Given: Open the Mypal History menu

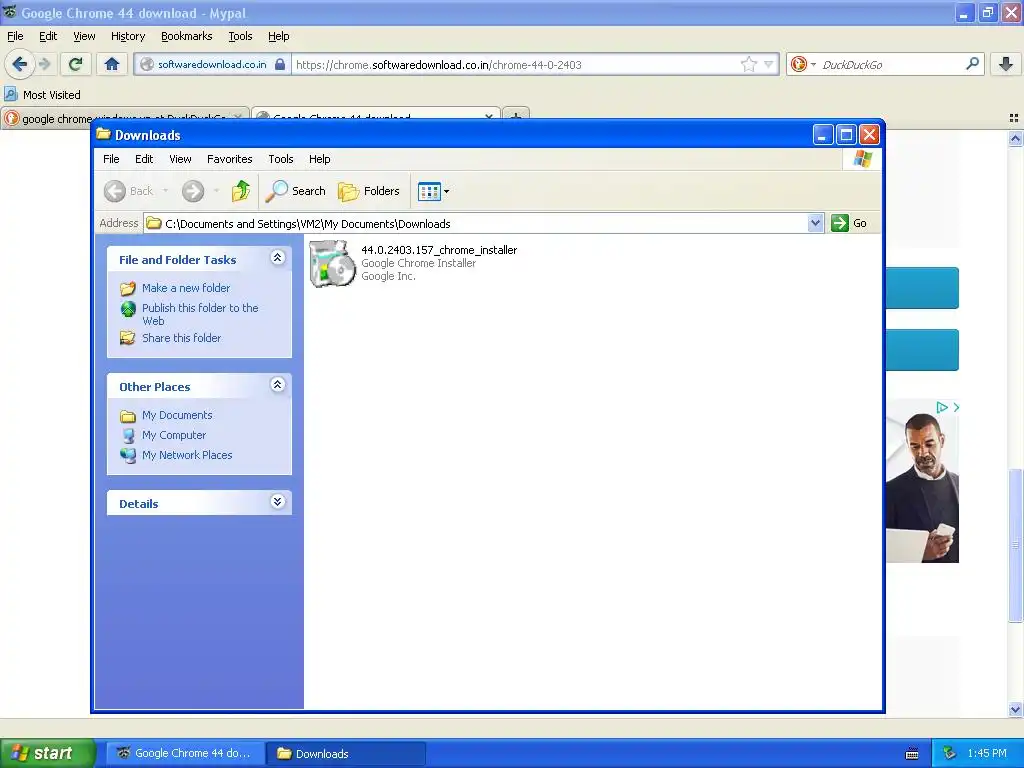Looking at the screenshot, I should click(127, 36).
